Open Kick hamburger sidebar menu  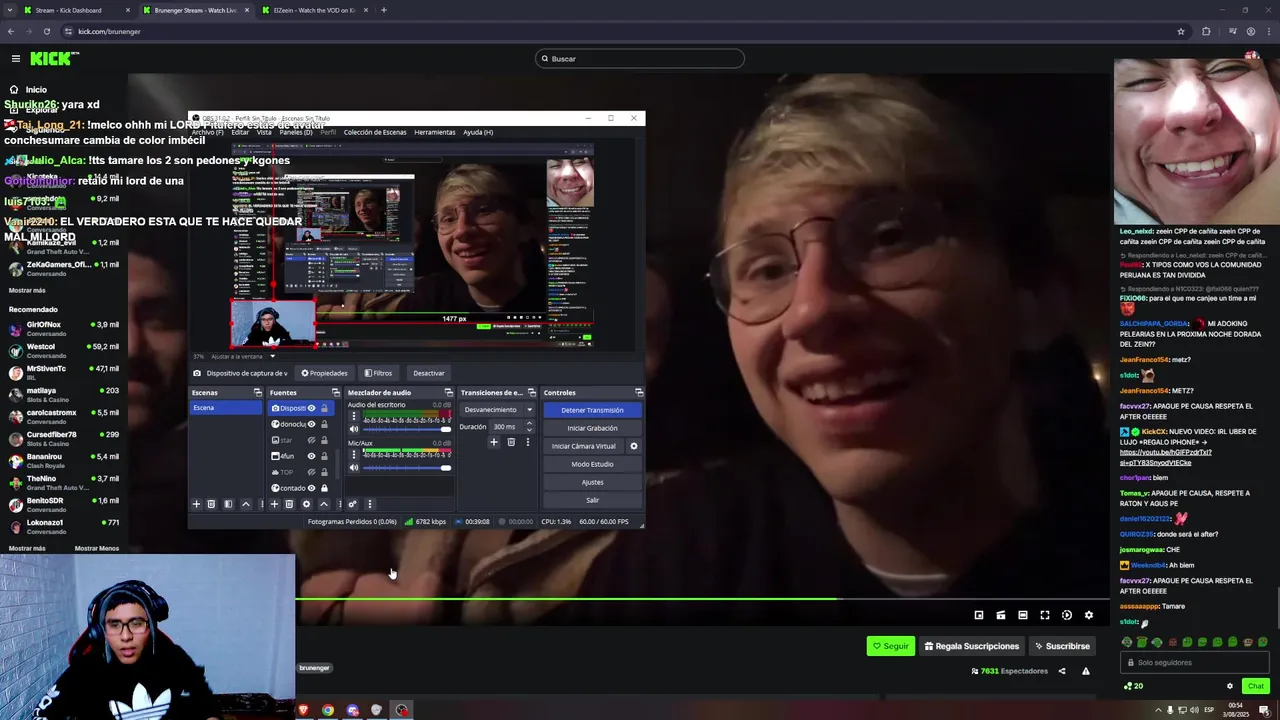(x=16, y=58)
